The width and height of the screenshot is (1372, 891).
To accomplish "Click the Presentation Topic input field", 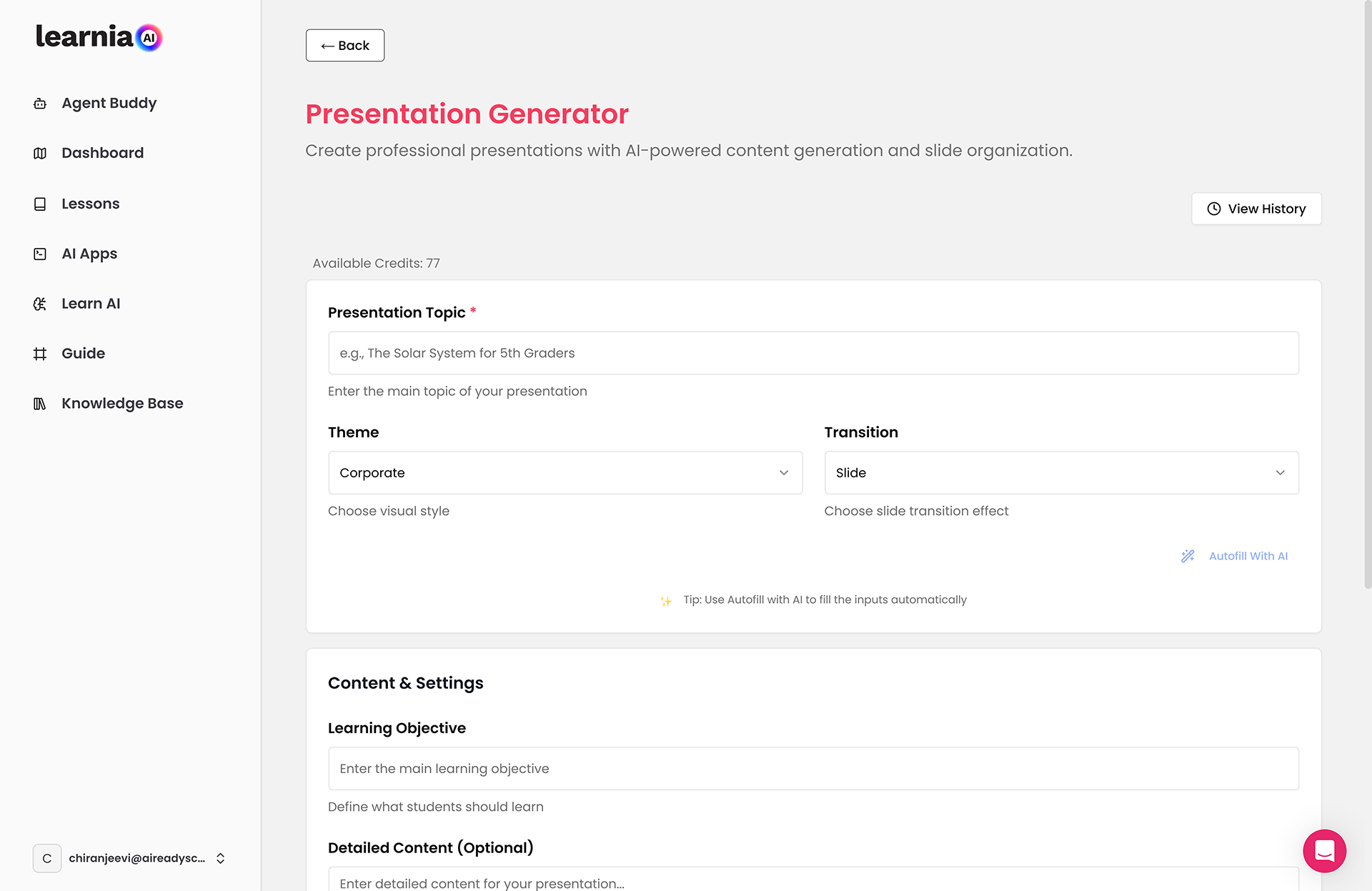I will 813,353.
